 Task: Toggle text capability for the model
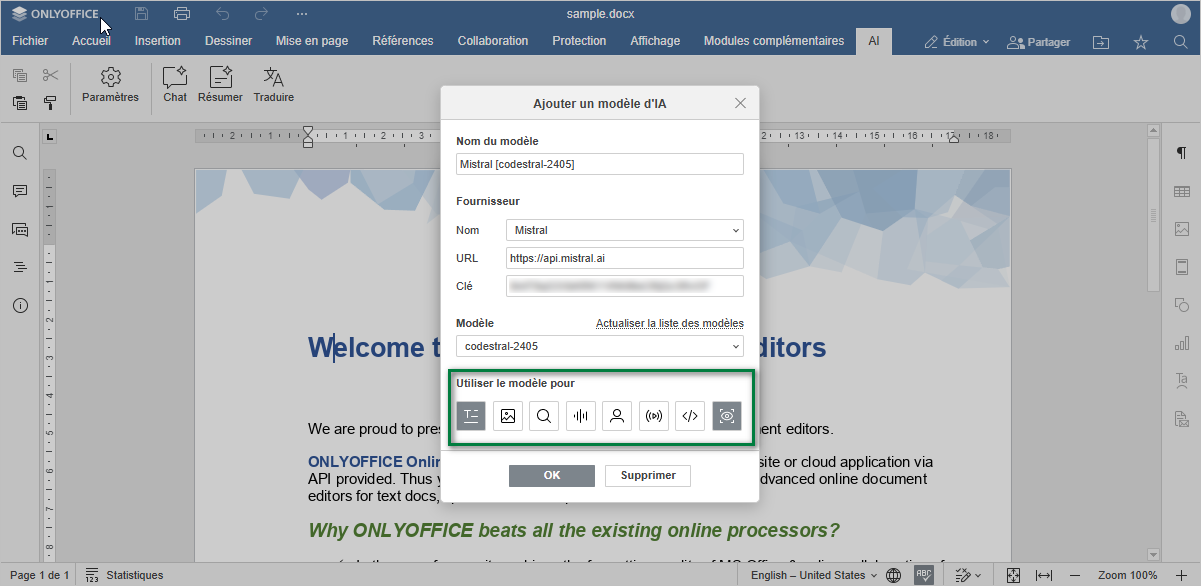(x=471, y=416)
